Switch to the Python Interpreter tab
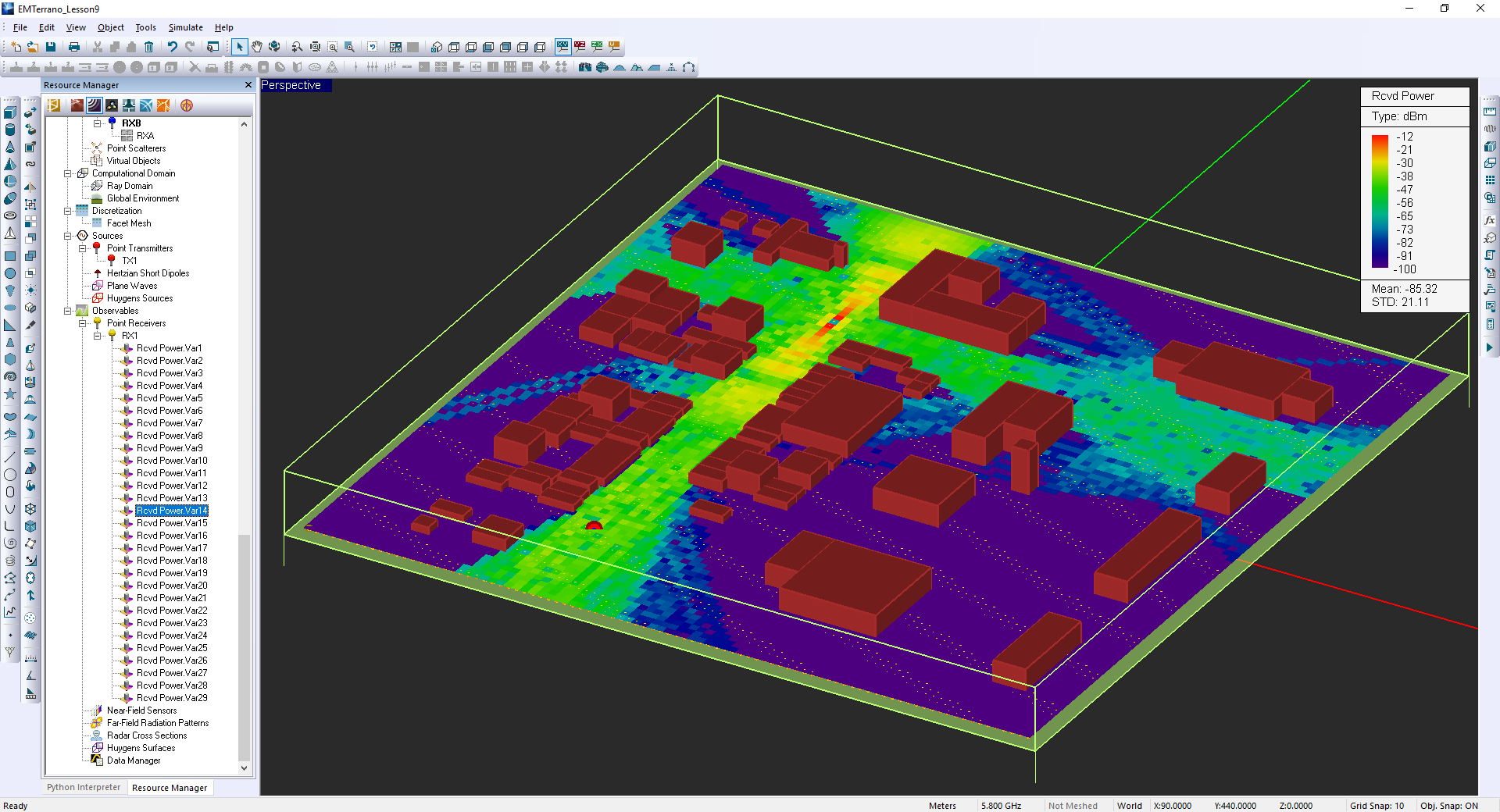The image size is (1500, 812). pos(84,787)
